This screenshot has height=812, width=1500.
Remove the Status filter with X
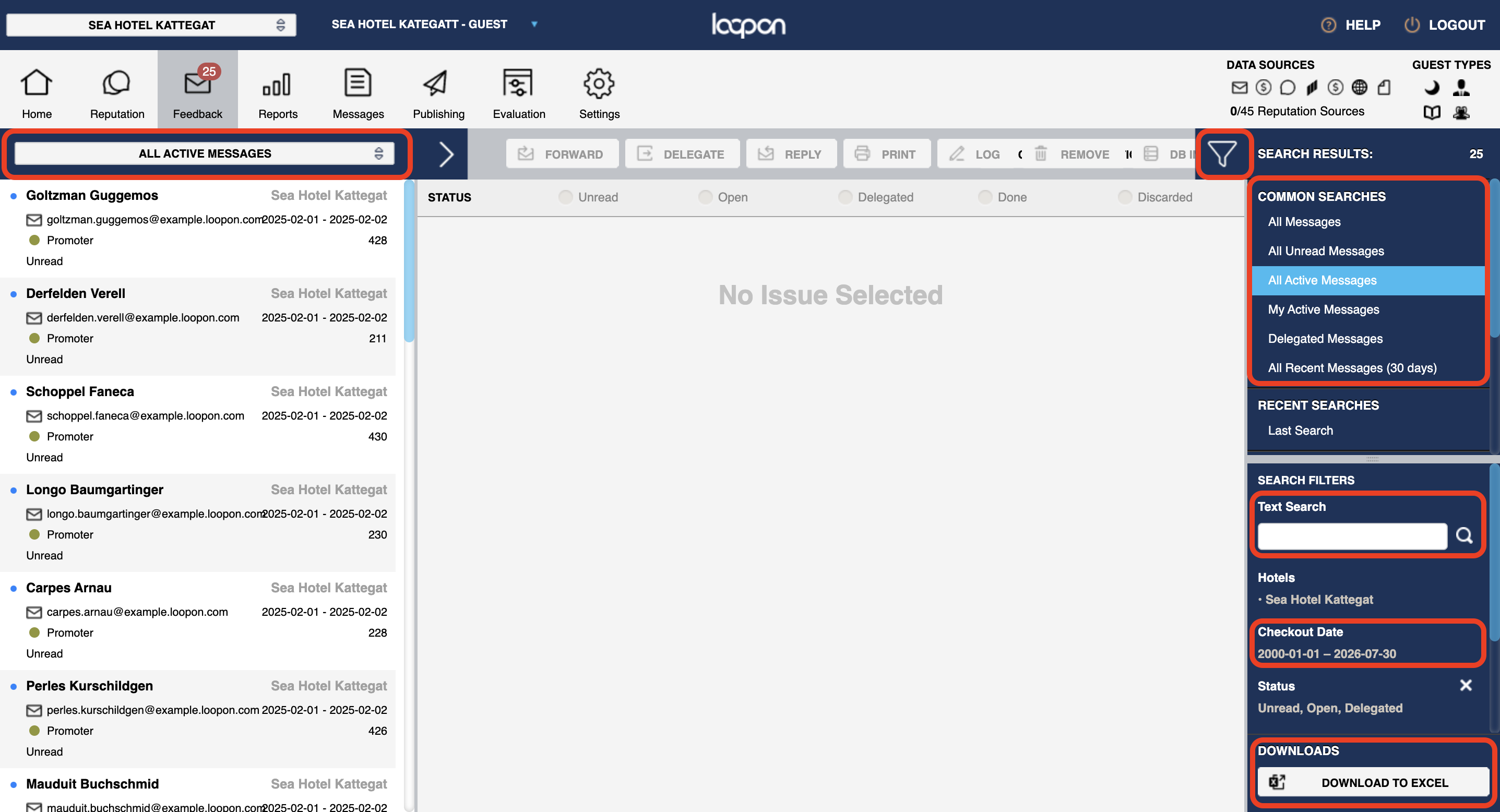1466,685
